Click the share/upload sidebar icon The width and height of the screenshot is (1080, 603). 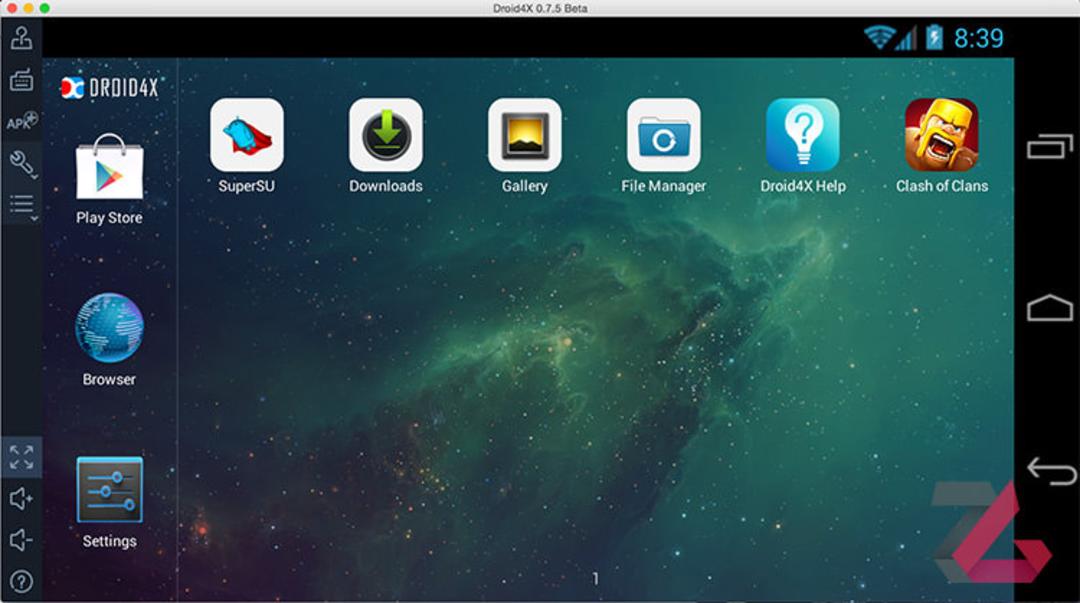pyautogui.click(x=21, y=39)
